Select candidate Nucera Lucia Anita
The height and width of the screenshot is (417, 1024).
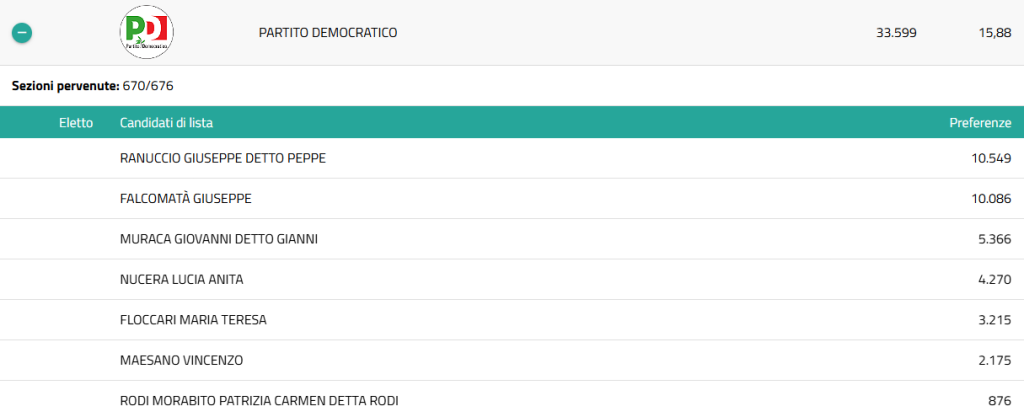(x=181, y=279)
